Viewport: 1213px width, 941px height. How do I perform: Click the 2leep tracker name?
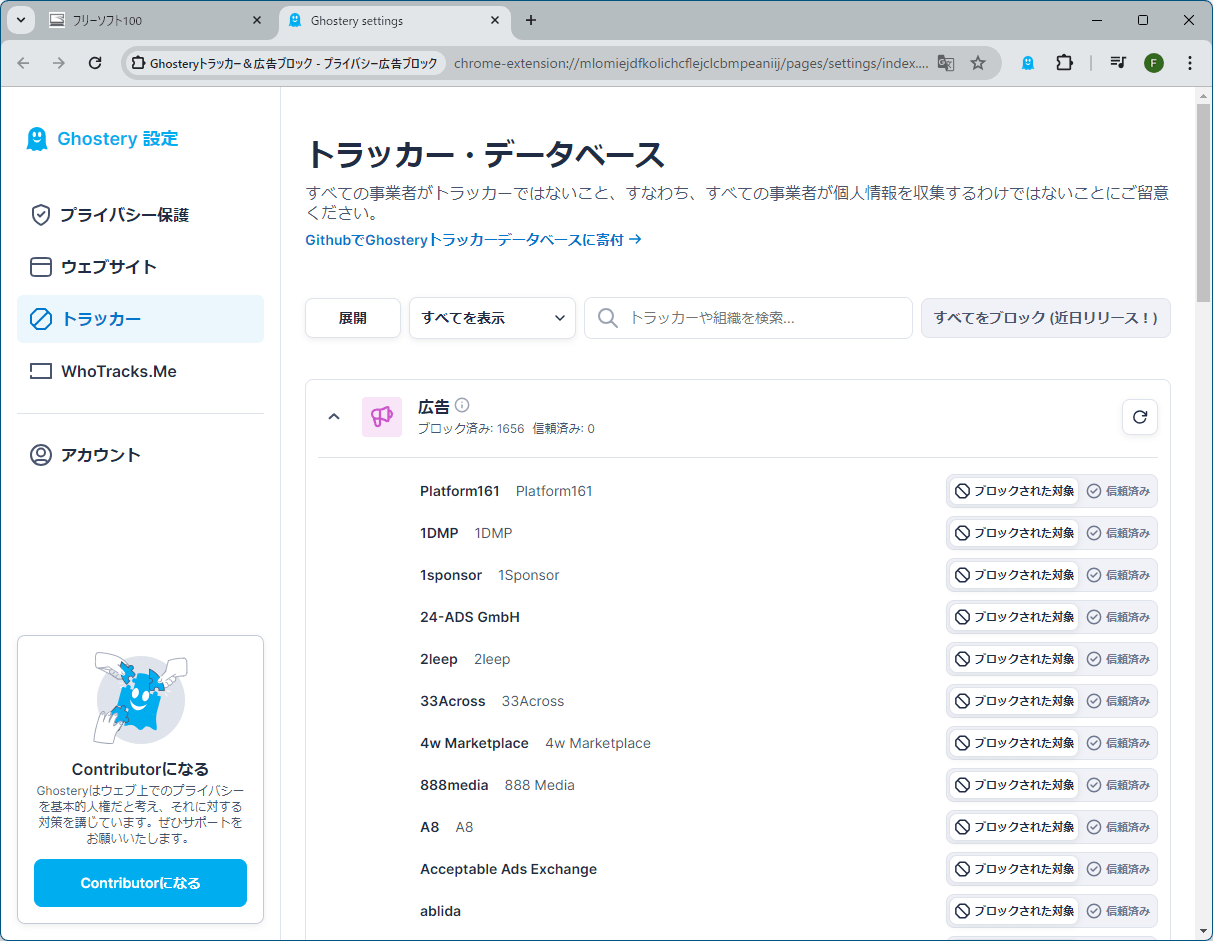coord(439,659)
